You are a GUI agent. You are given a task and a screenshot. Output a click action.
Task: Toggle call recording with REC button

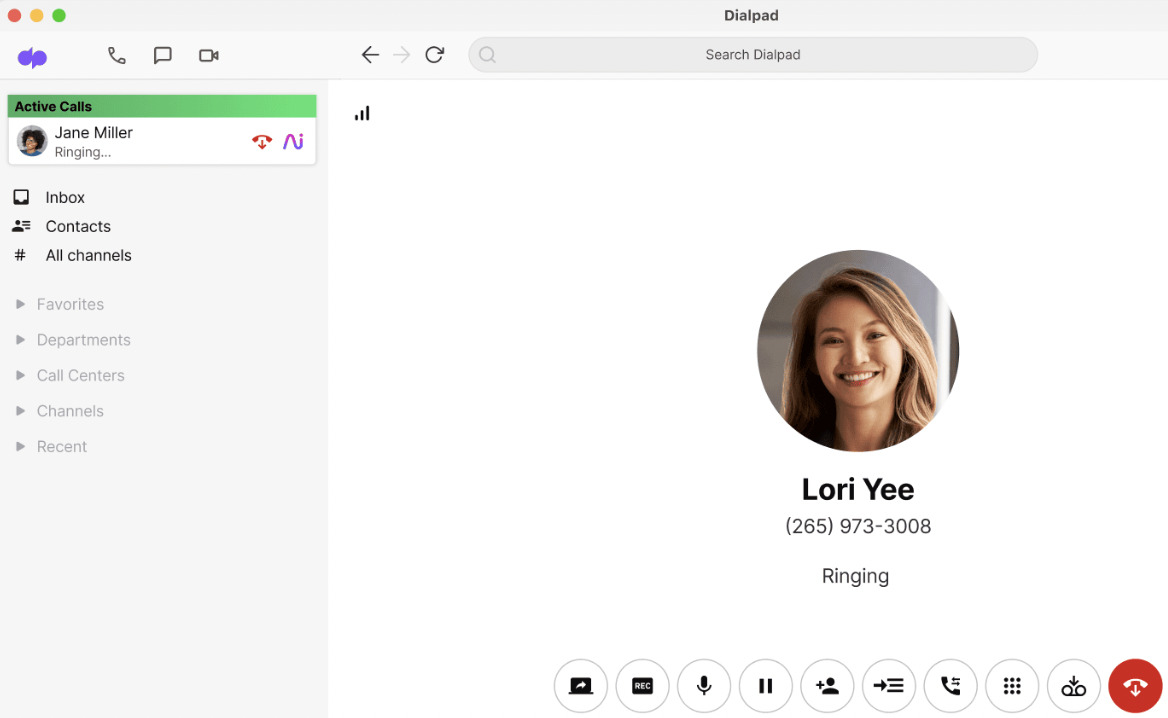click(x=643, y=686)
